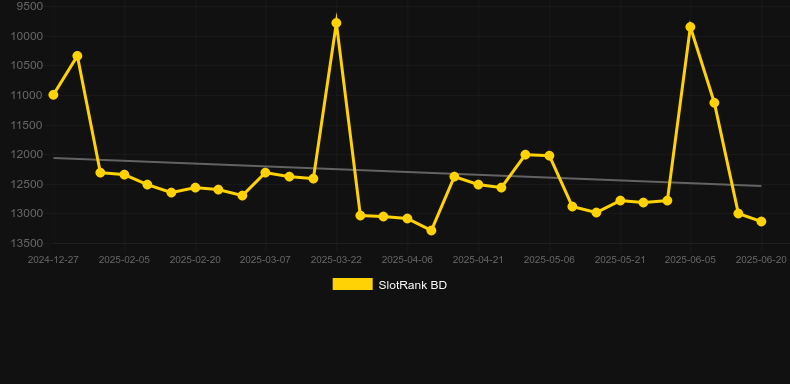Click the 10000 y-axis label
Viewport: 790px width, 384px height.
point(27,36)
